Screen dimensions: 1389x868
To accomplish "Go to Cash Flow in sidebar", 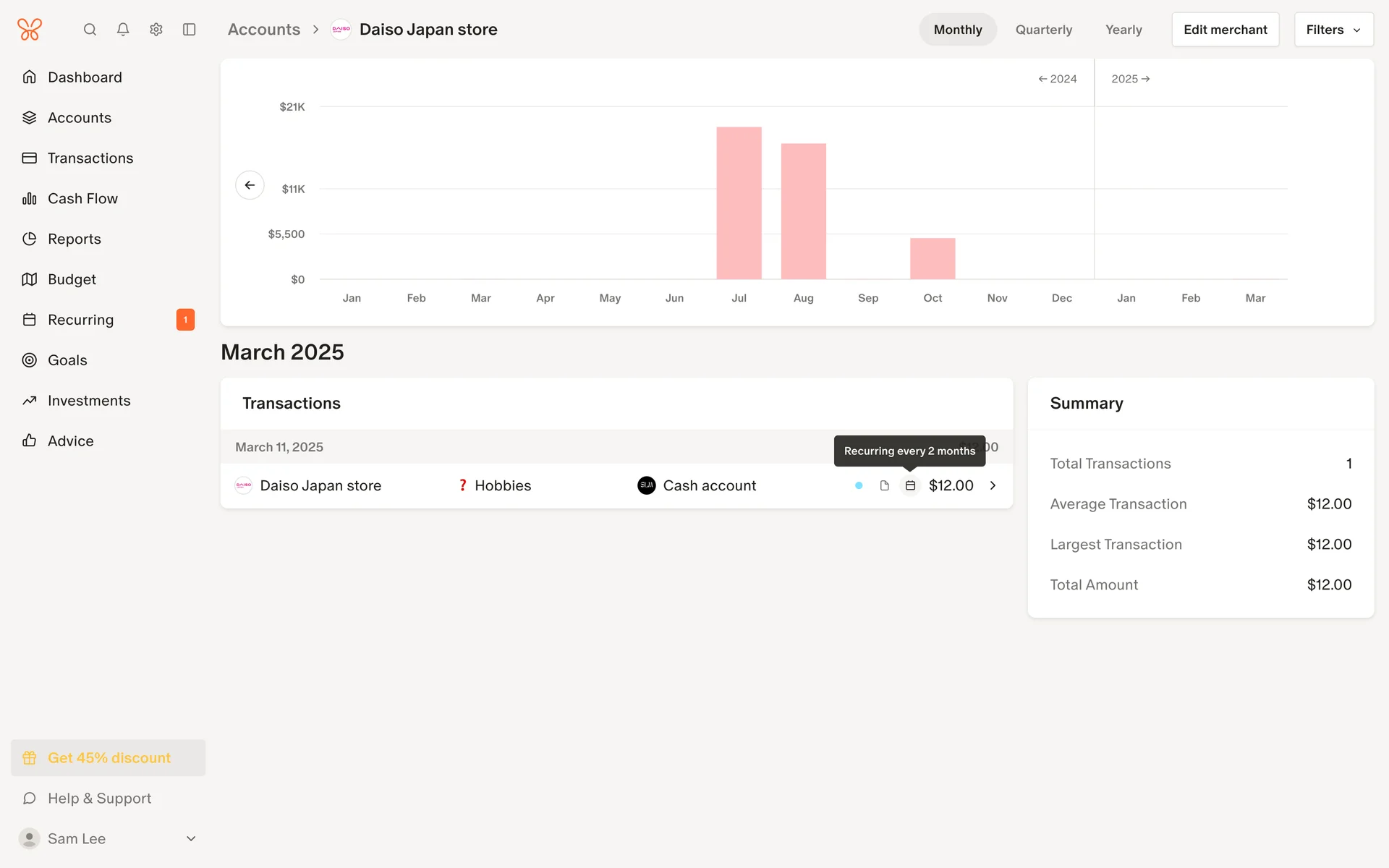I will (x=82, y=198).
